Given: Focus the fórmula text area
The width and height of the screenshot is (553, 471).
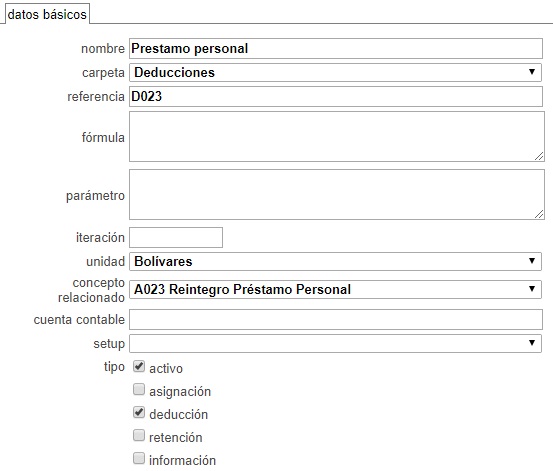Looking at the screenshot, I should tap(337, 137).
